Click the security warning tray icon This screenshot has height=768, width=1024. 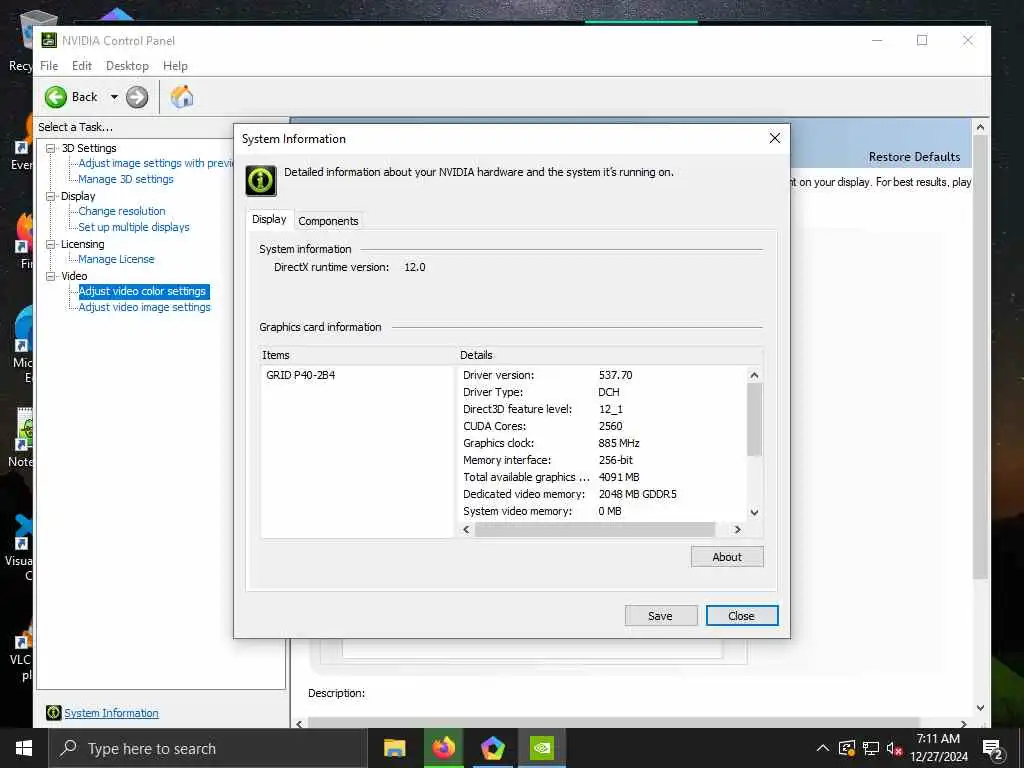click(x=846, y=748)
